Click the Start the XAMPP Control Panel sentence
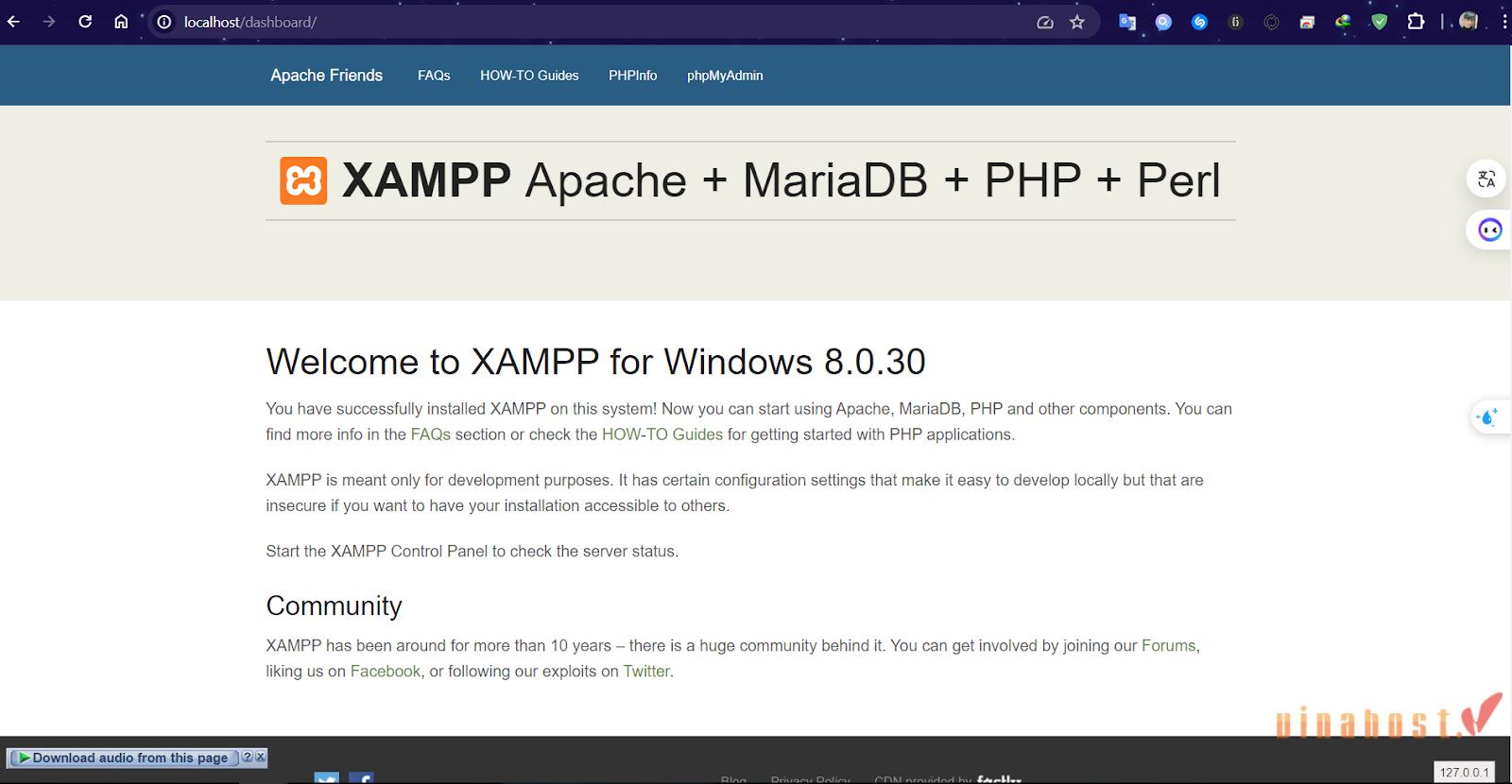The height and width of the screenshot is (784, 1512). point(472,552)
